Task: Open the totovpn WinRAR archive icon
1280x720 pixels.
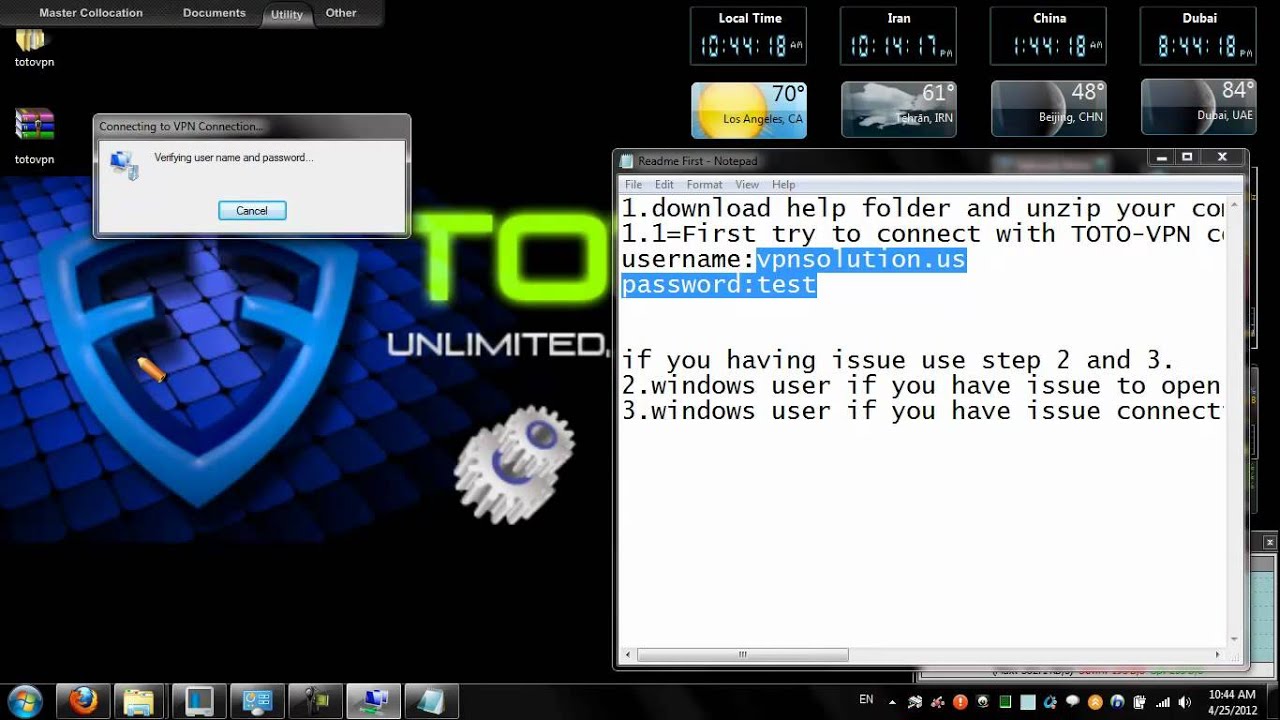Action: pyautogui.click(x=34, y=136)
